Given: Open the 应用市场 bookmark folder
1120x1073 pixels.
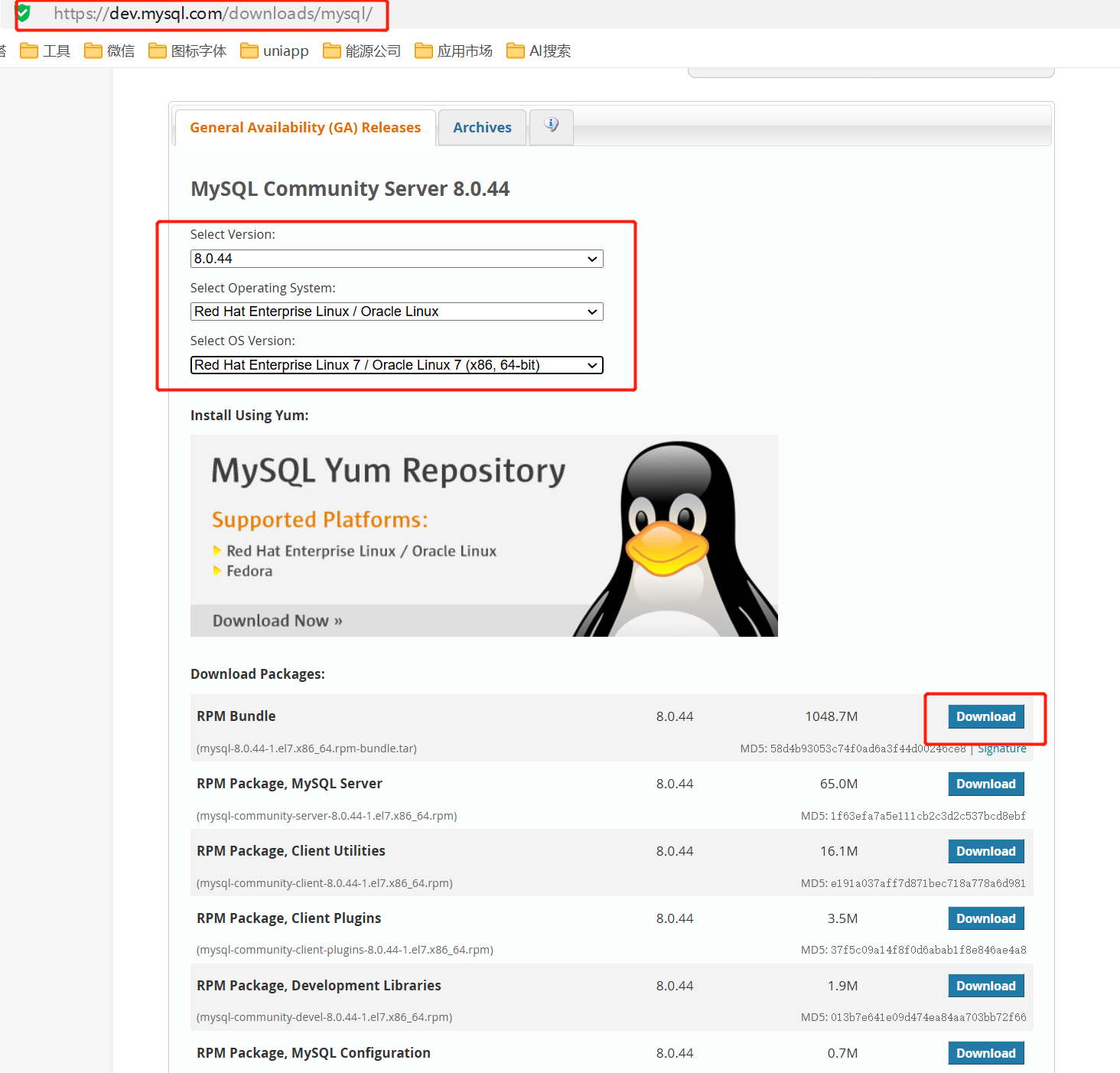Looking at the screenshot, I should click(454, 51).
